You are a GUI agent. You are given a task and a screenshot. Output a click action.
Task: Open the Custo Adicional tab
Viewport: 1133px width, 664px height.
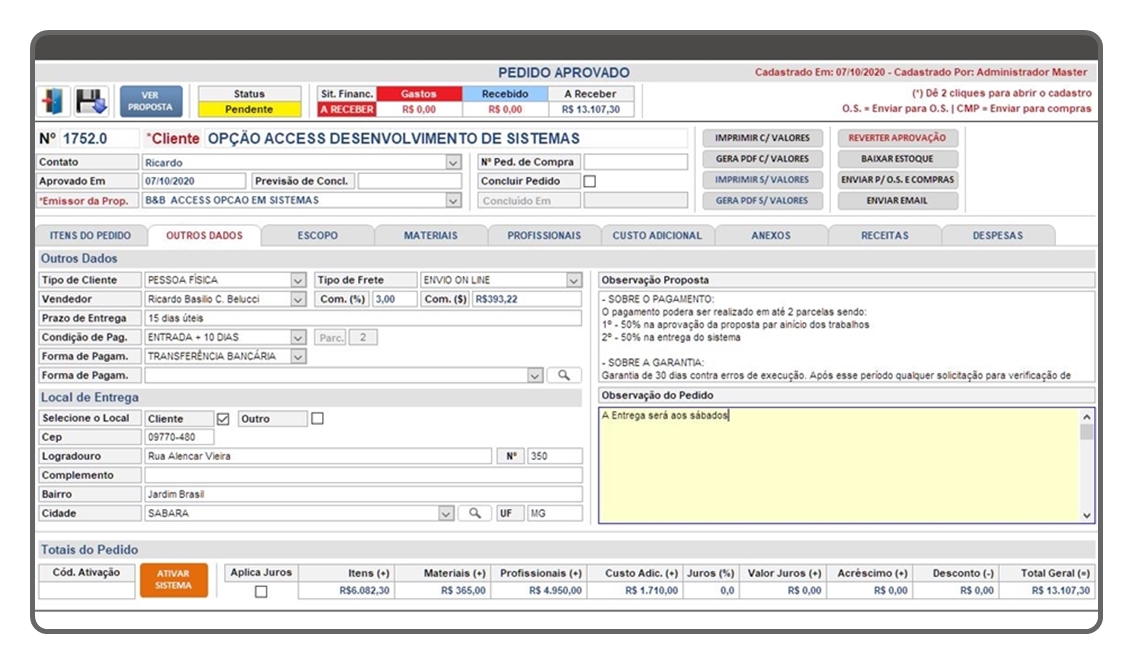point(658,236)
